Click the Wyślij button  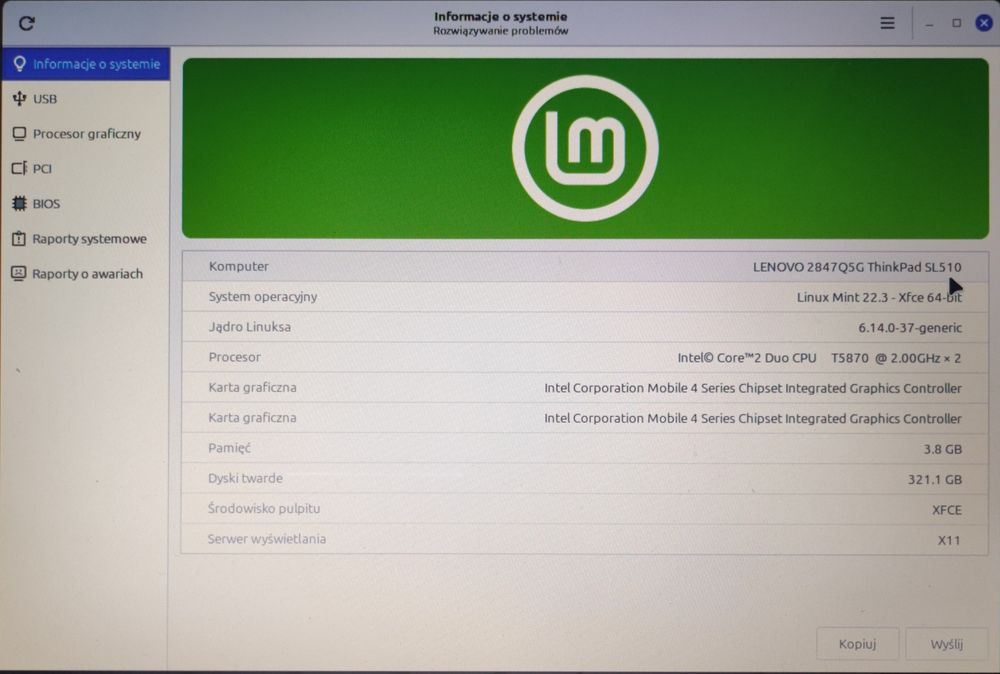click(946, 644)
